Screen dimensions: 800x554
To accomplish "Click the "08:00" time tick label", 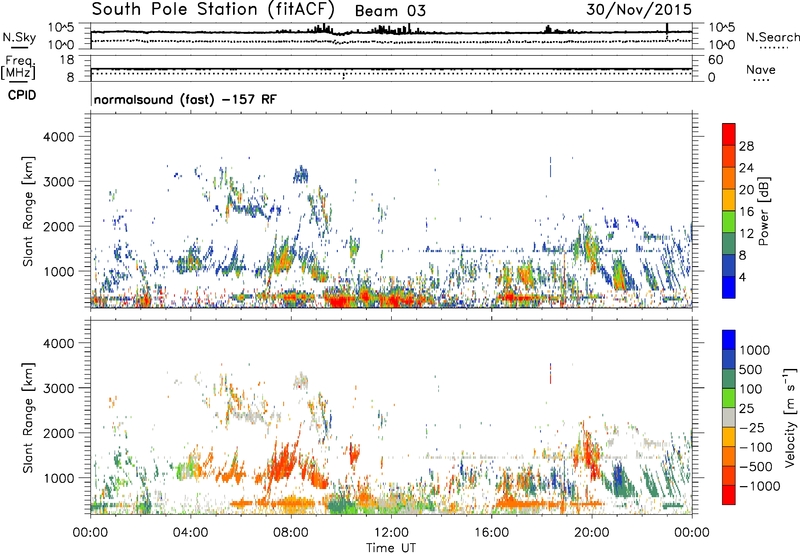I will [290, 533].
